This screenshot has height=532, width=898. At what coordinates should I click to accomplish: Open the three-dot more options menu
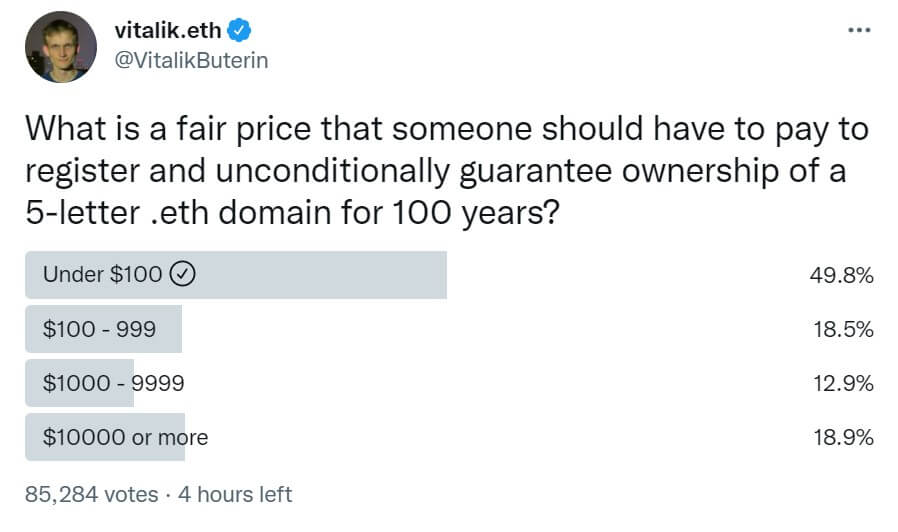(858, 30)
